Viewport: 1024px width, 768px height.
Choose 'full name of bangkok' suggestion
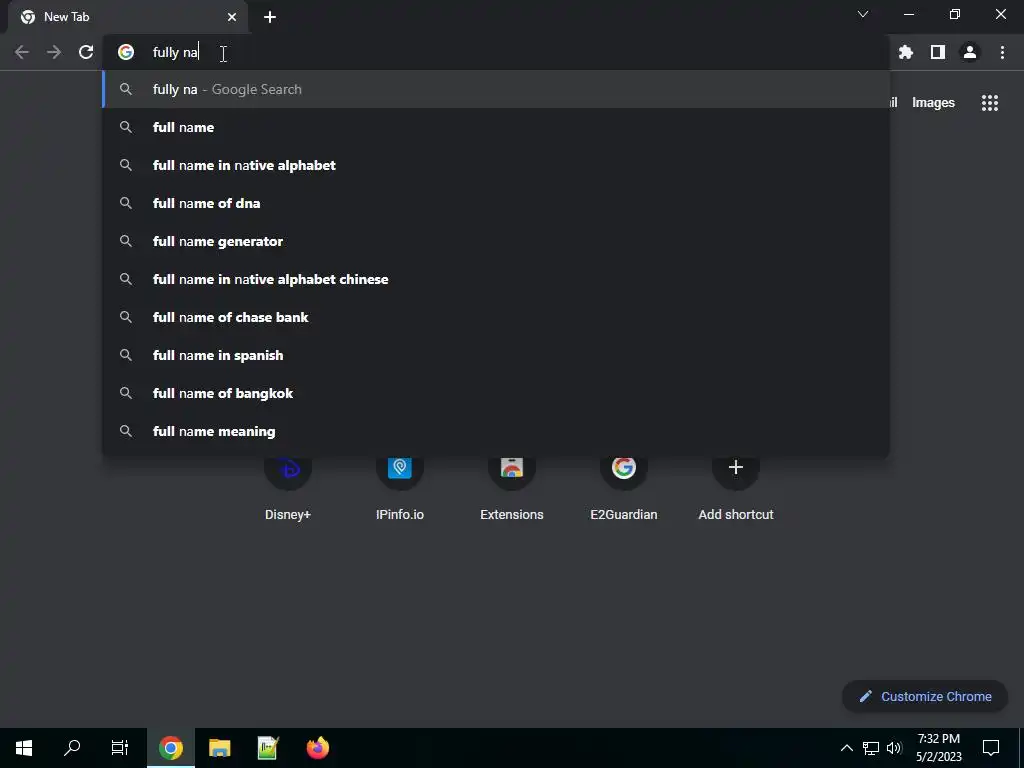496,392
